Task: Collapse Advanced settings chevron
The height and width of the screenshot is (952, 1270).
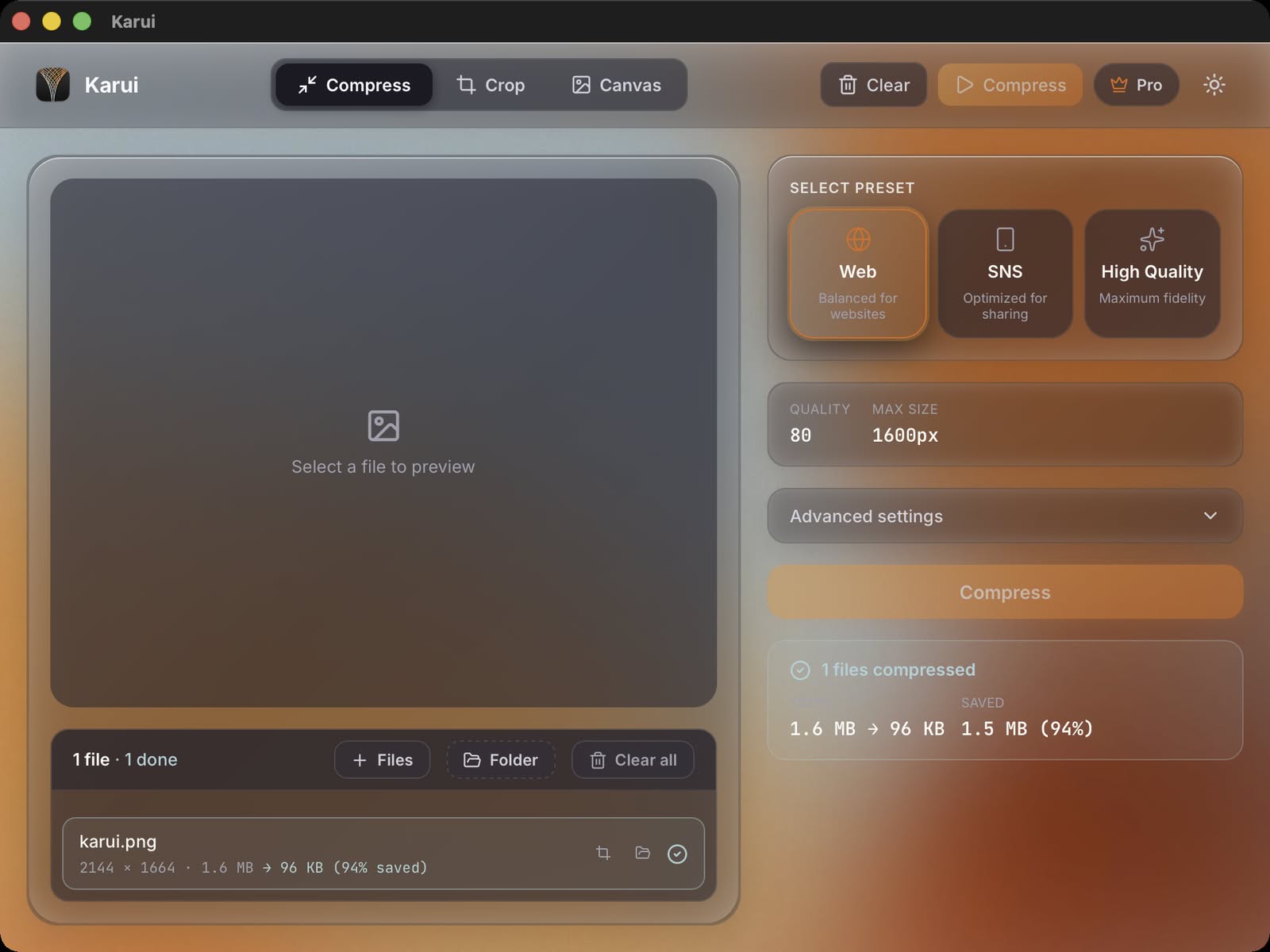Action: (1210, 516)
